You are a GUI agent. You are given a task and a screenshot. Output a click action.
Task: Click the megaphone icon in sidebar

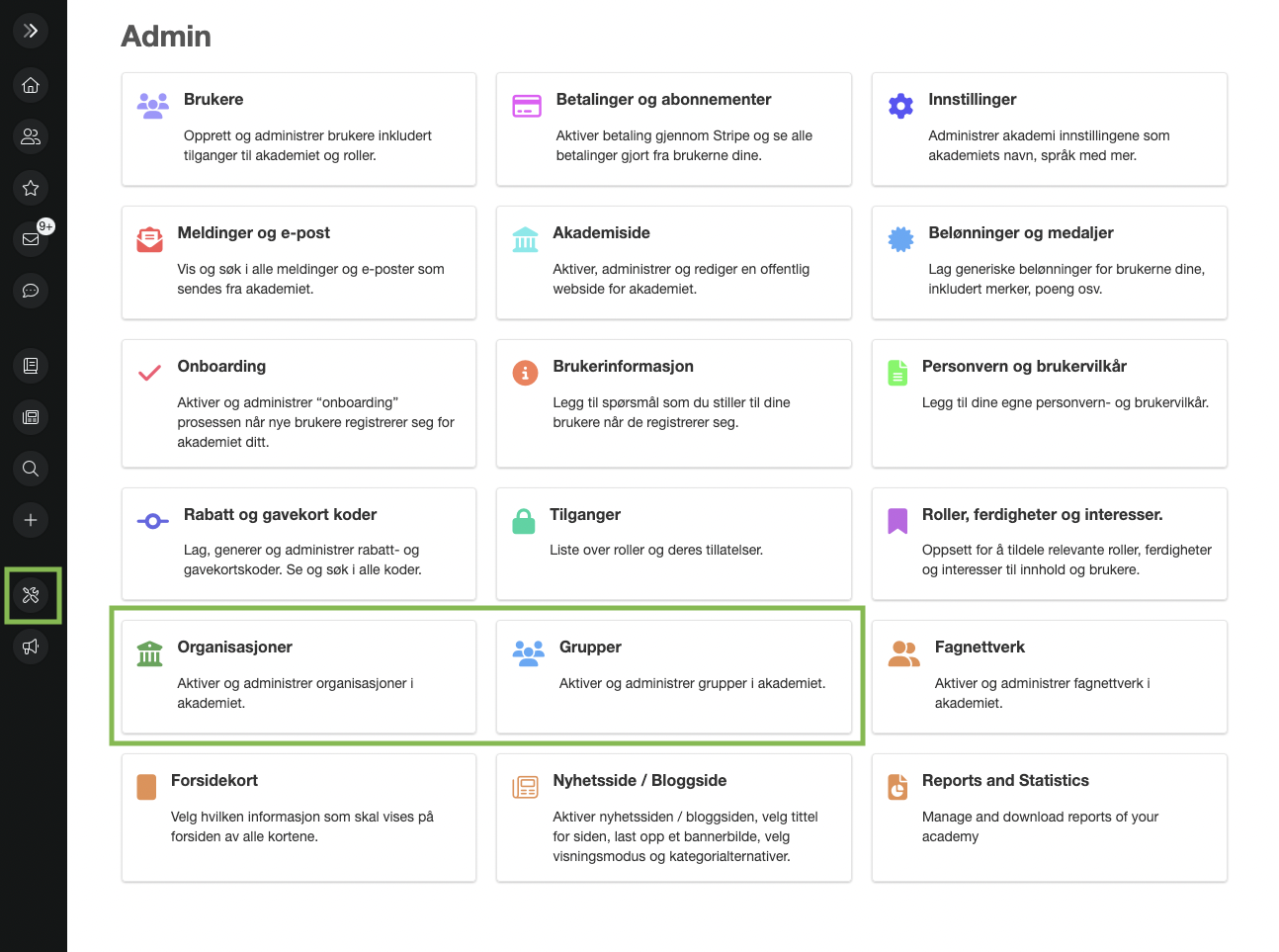point(31,647)
